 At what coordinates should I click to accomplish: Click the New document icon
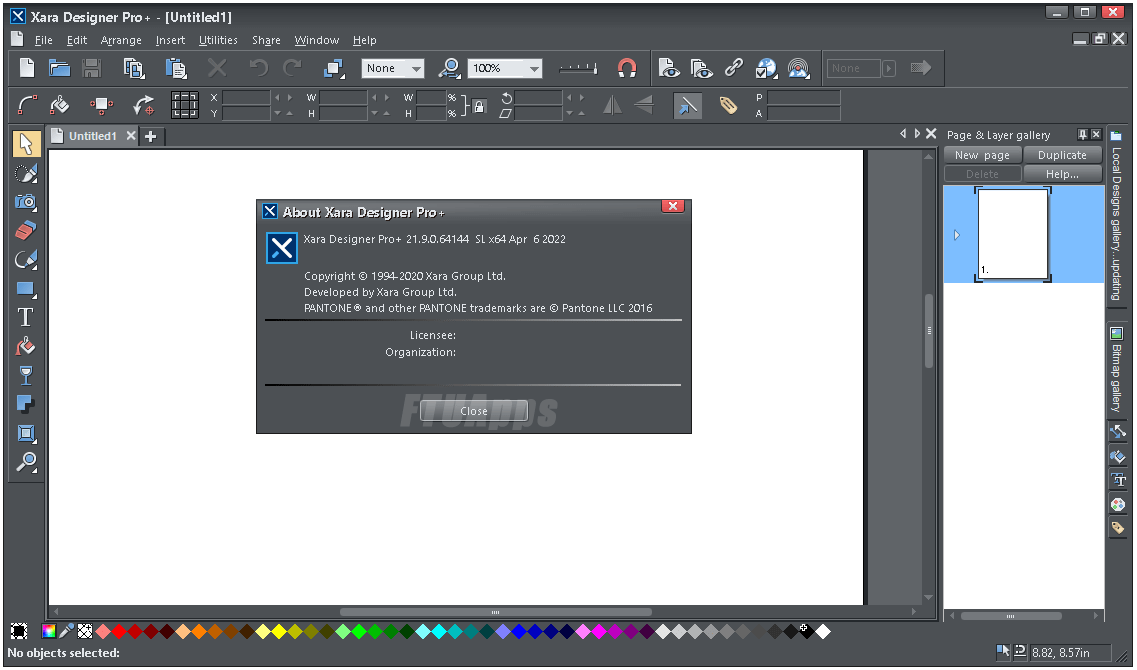coord(27,68)
